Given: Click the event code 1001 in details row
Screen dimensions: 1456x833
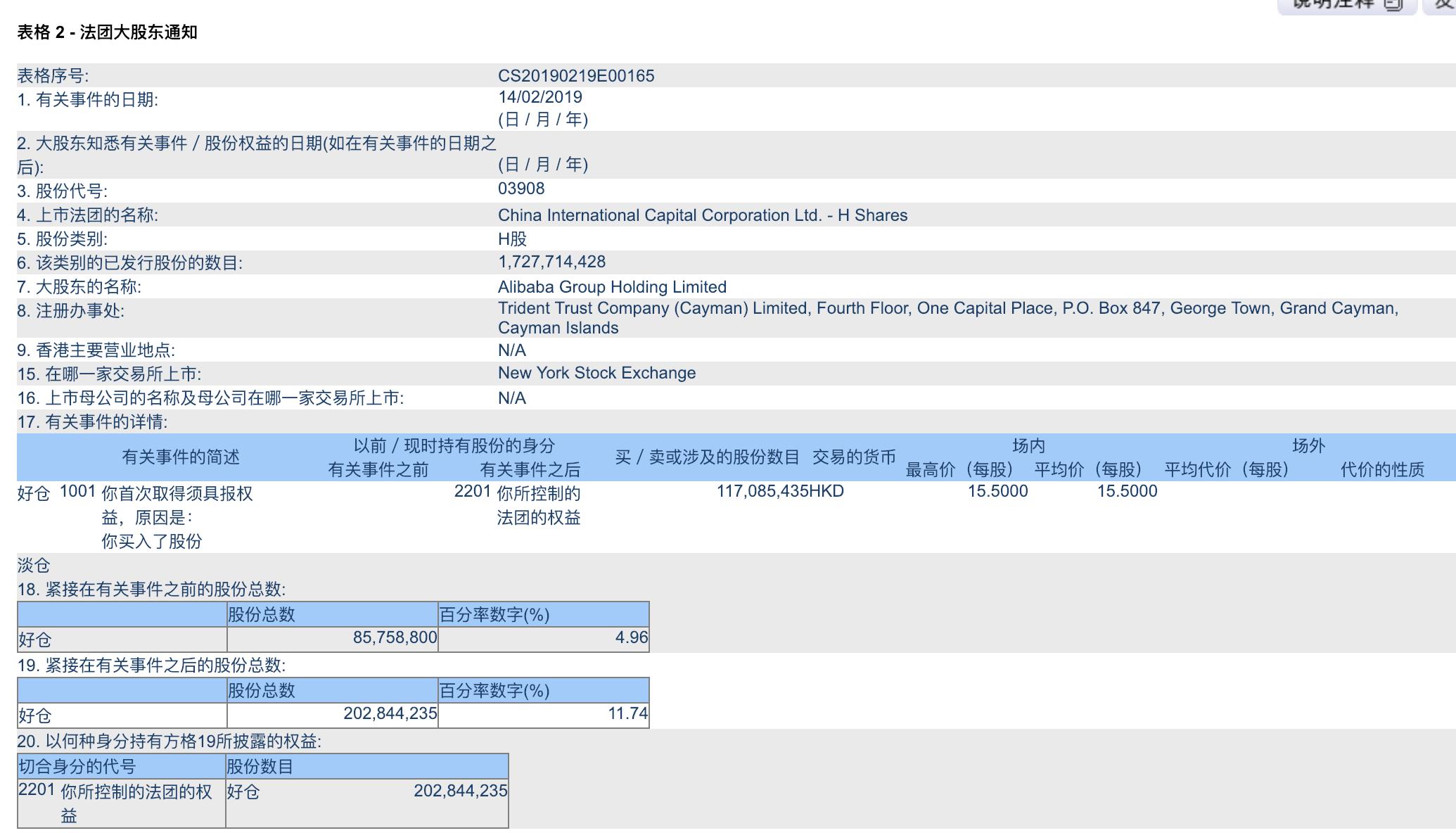Looking at the screenshot, I should 77,491.
